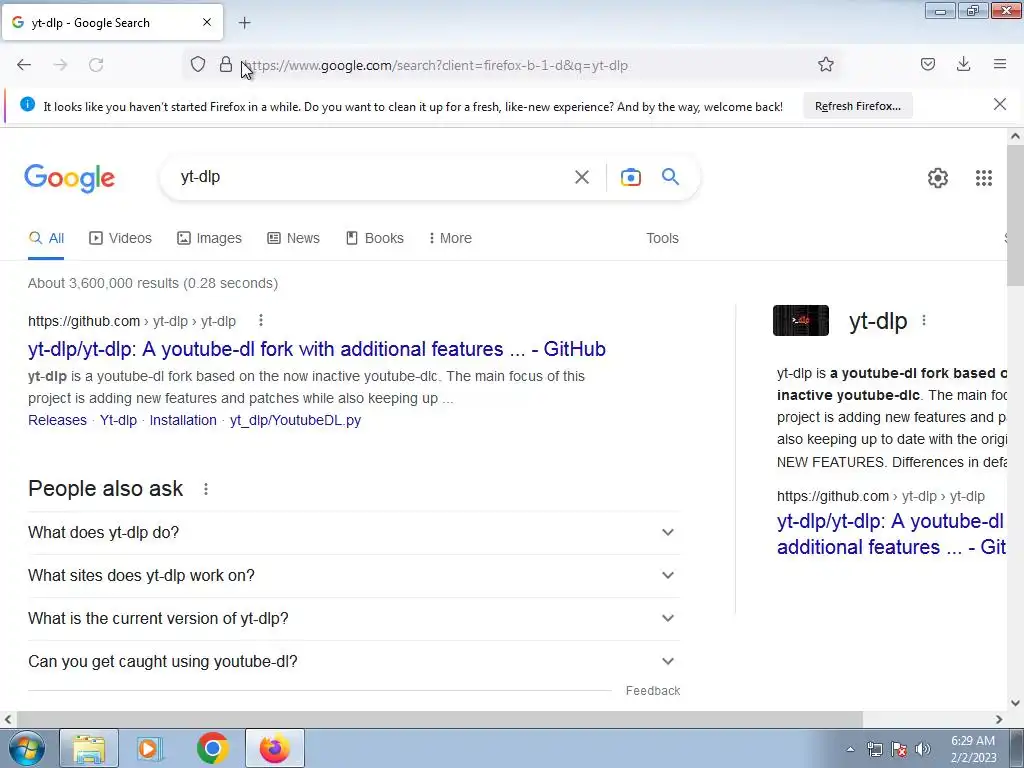This screenshot has height=768, width=1024.
Task: Open the volume speaker tray icon
Action: click(x=923, y=749)
